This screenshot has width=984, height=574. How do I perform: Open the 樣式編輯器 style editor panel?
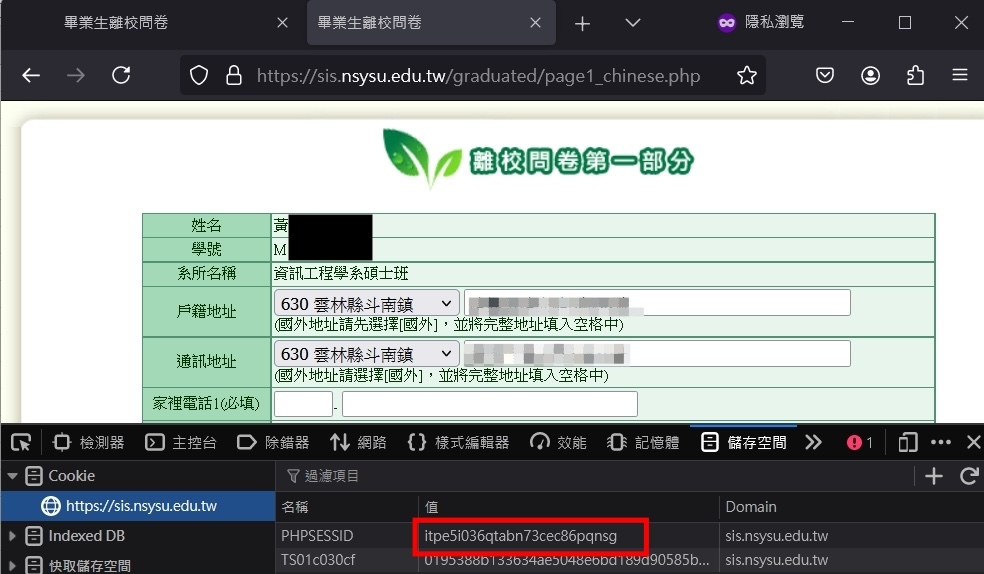[x=458, y=443]
